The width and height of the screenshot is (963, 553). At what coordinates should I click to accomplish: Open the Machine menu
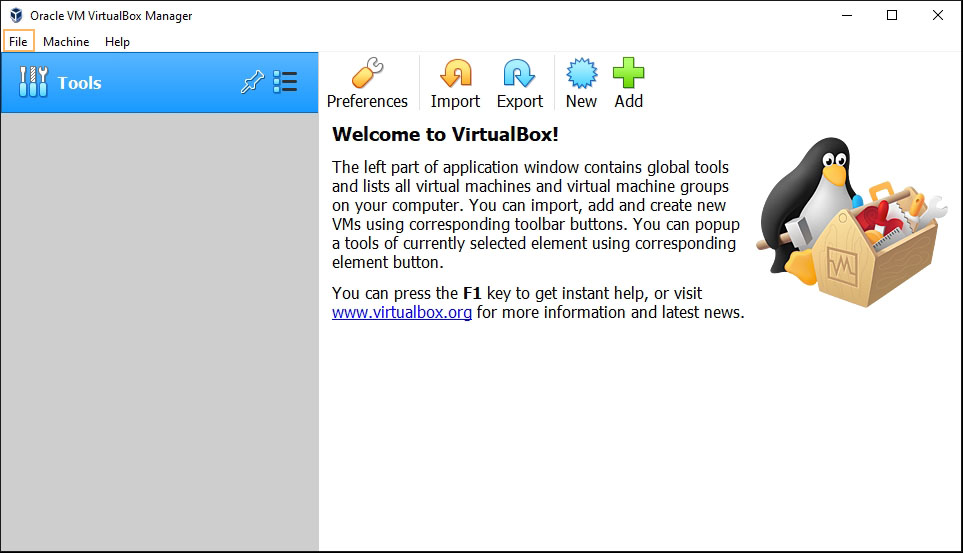point(66,41)
